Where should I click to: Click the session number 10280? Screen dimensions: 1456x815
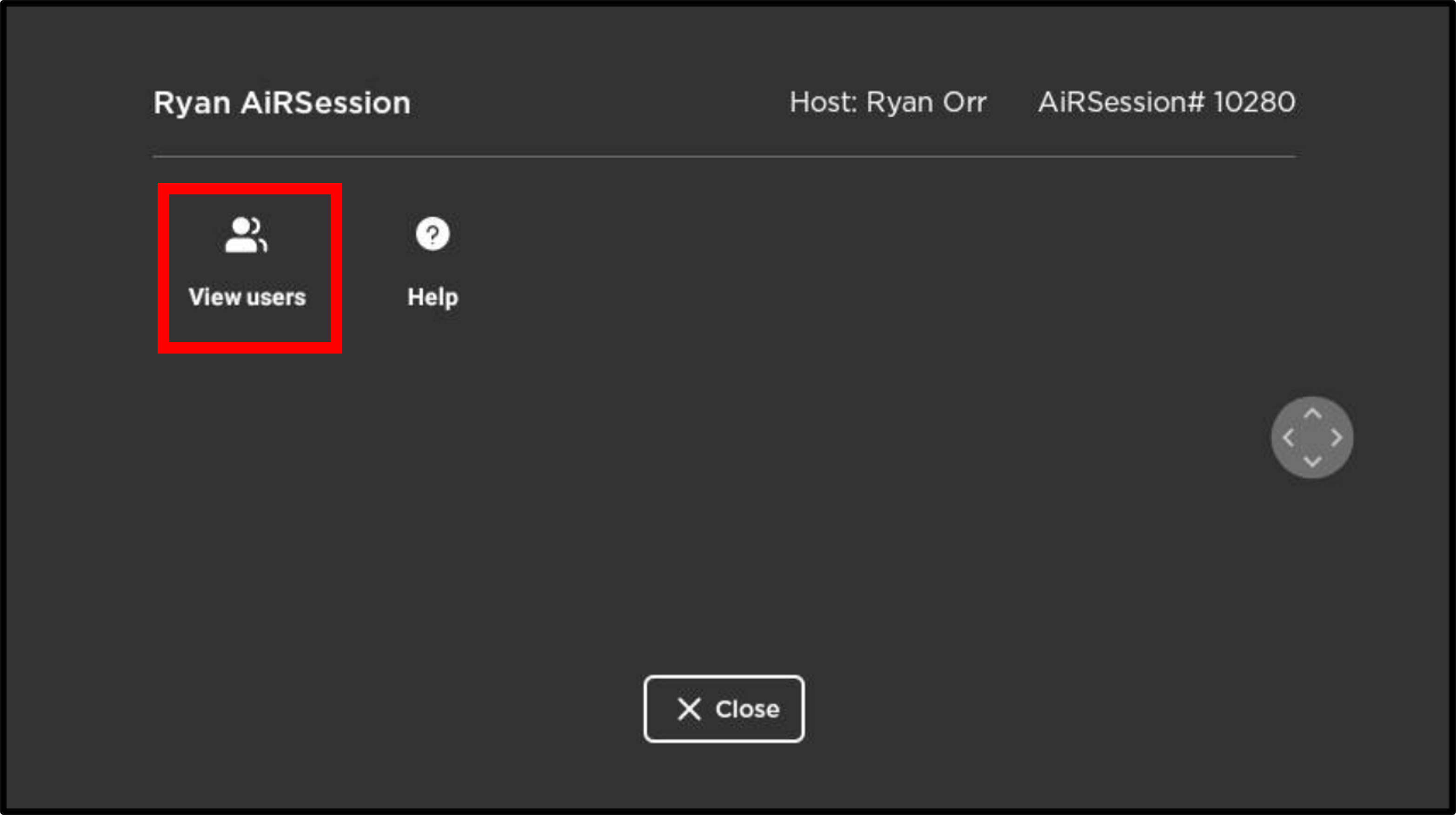1255,102
